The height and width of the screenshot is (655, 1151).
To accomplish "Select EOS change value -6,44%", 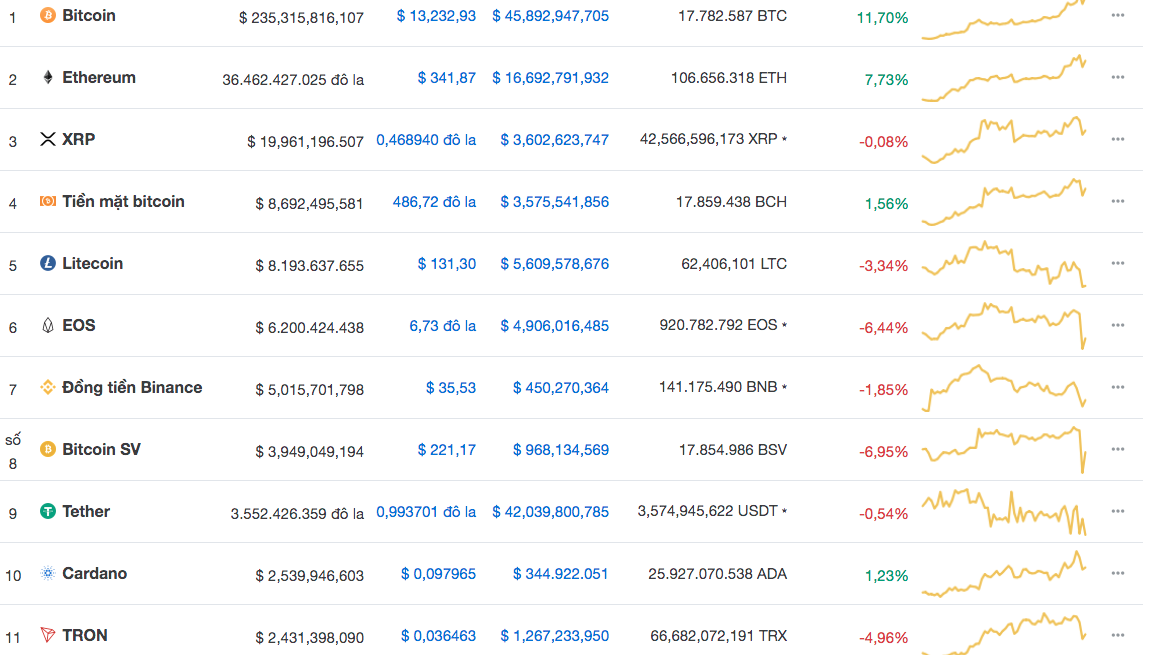I will click(883, 328).
